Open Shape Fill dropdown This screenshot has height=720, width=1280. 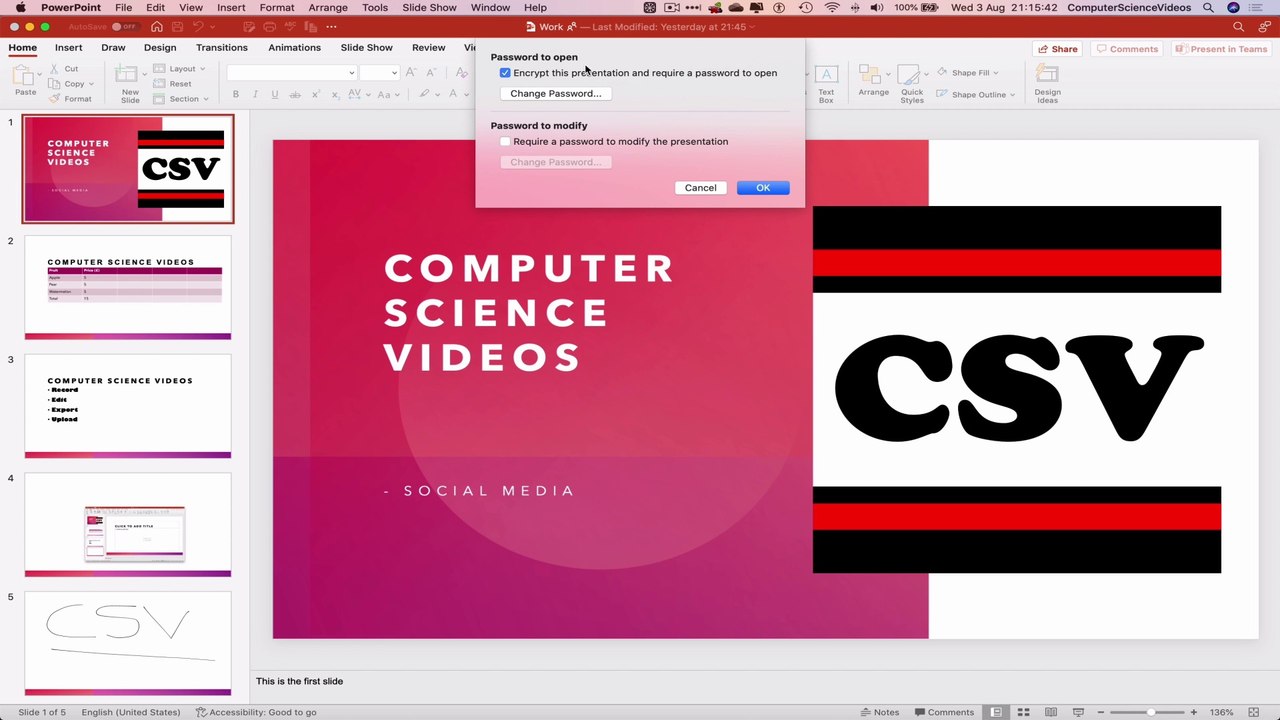[x=968, y=73]
